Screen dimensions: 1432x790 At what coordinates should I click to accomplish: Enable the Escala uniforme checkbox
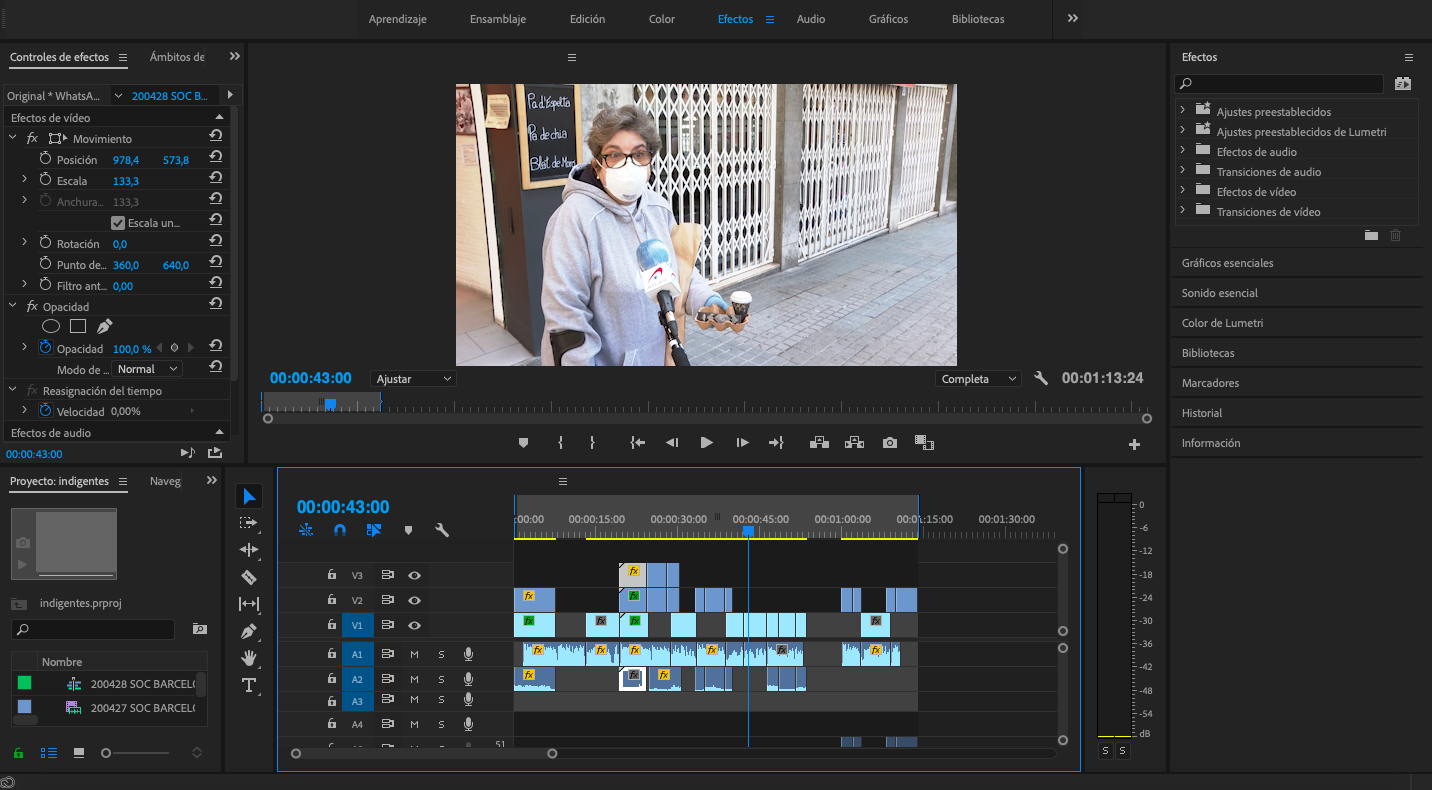(117, 221)
